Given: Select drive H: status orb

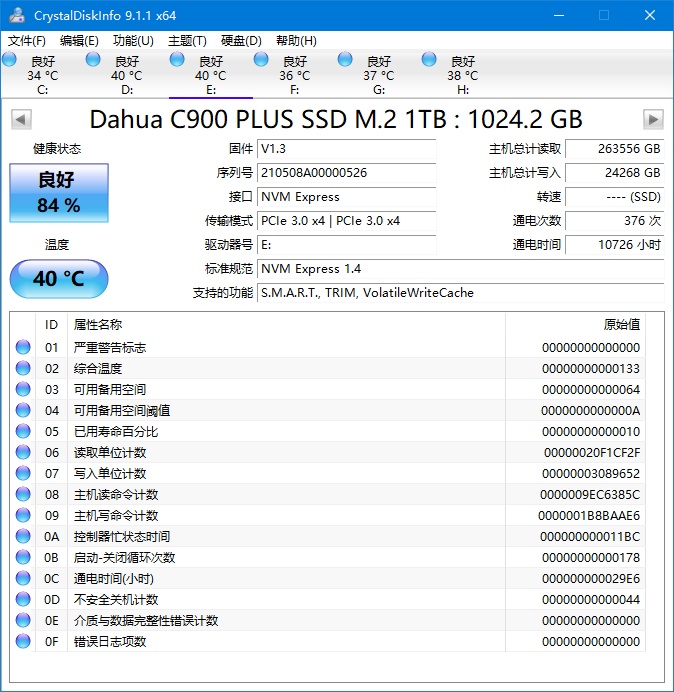Looking at the screenshot, I should coord(430,60).
